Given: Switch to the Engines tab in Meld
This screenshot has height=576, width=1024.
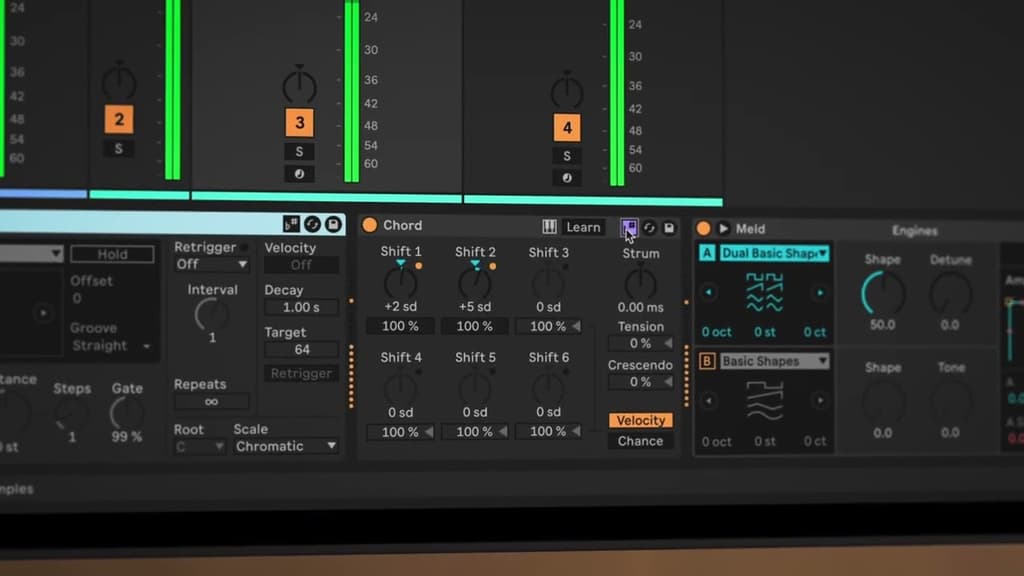Looking at the screenshot, I should click(x=914, y=230).
